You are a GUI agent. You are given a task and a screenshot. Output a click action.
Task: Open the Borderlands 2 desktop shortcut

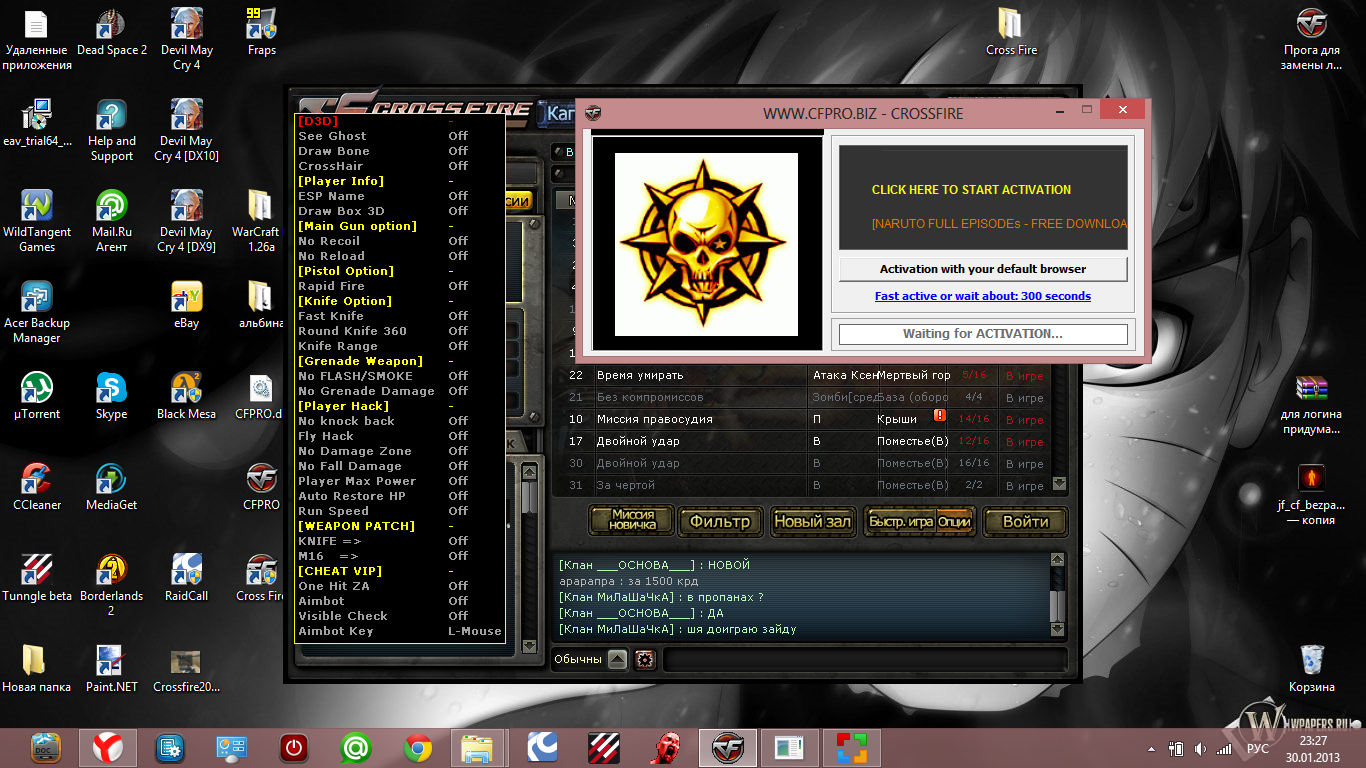pyautogui.click(x=111, y=585)
